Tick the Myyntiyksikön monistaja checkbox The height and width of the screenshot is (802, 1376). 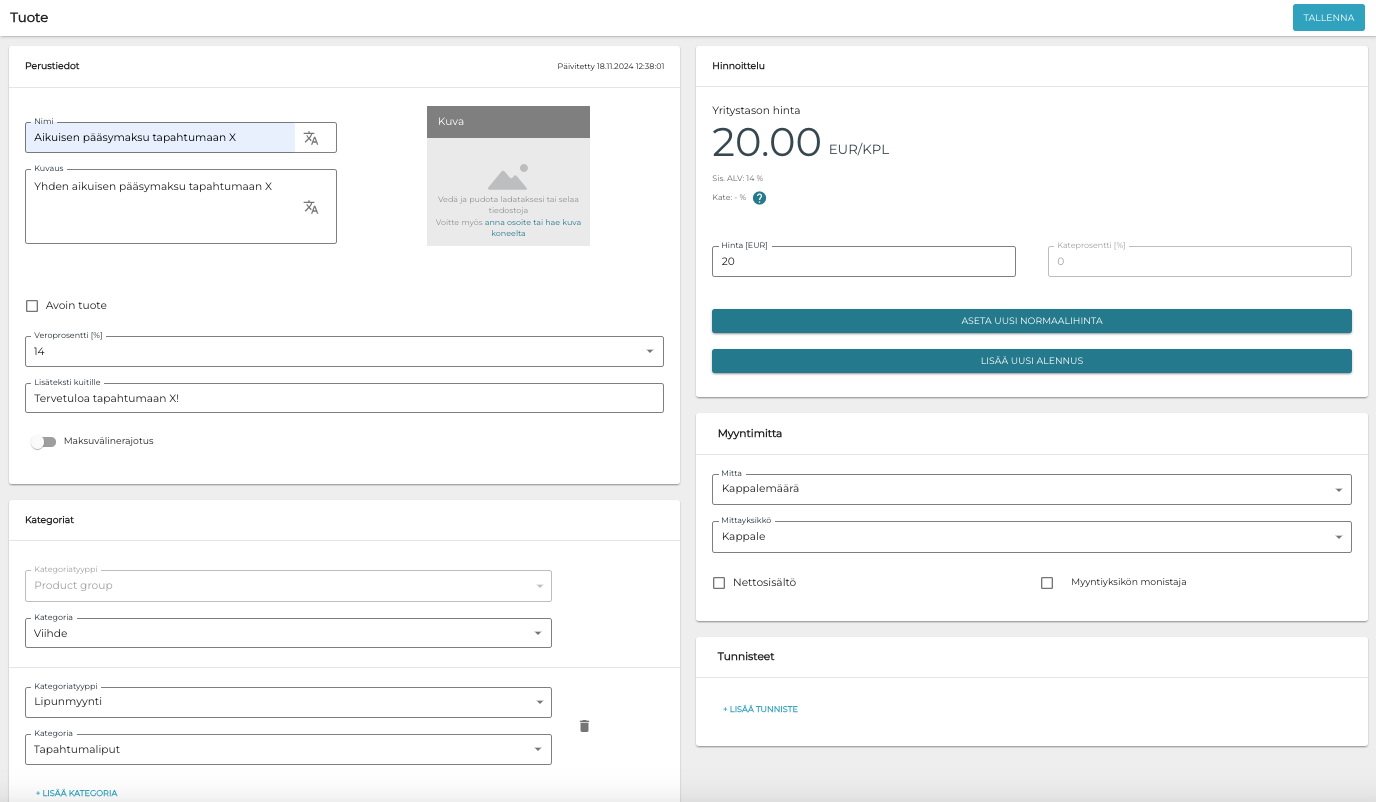1047,583
